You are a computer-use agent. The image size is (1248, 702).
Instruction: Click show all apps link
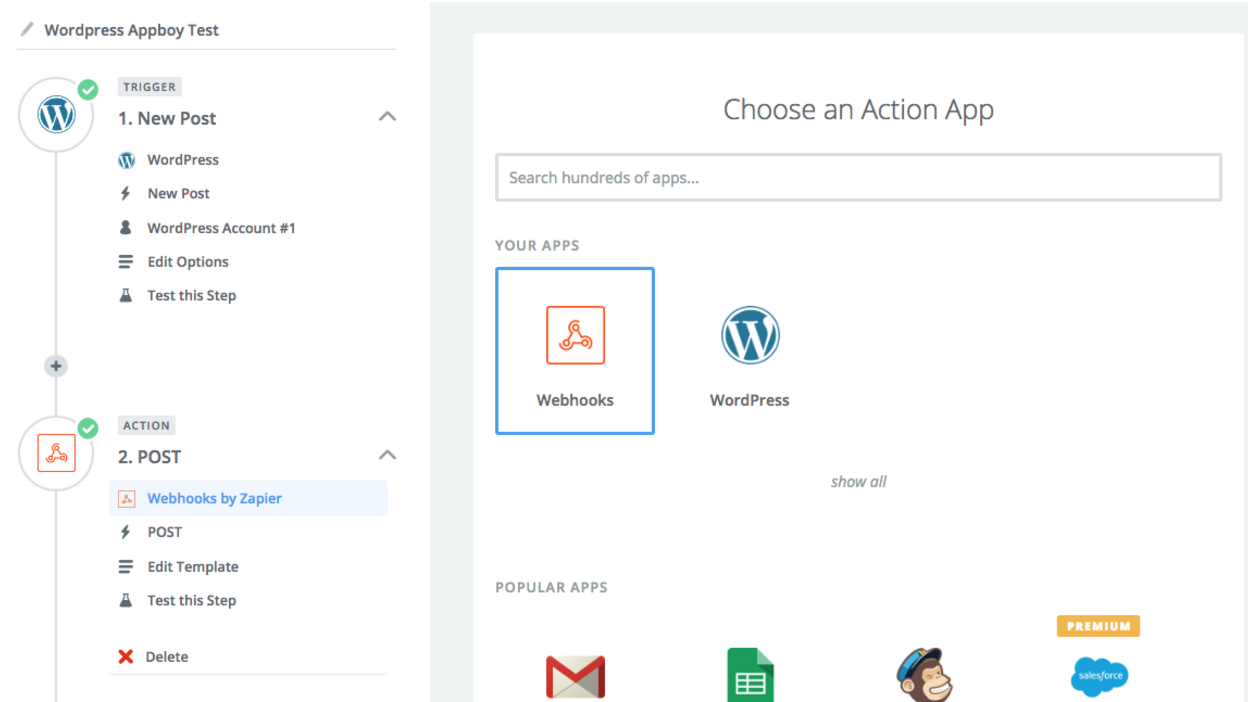click(858, 482)
